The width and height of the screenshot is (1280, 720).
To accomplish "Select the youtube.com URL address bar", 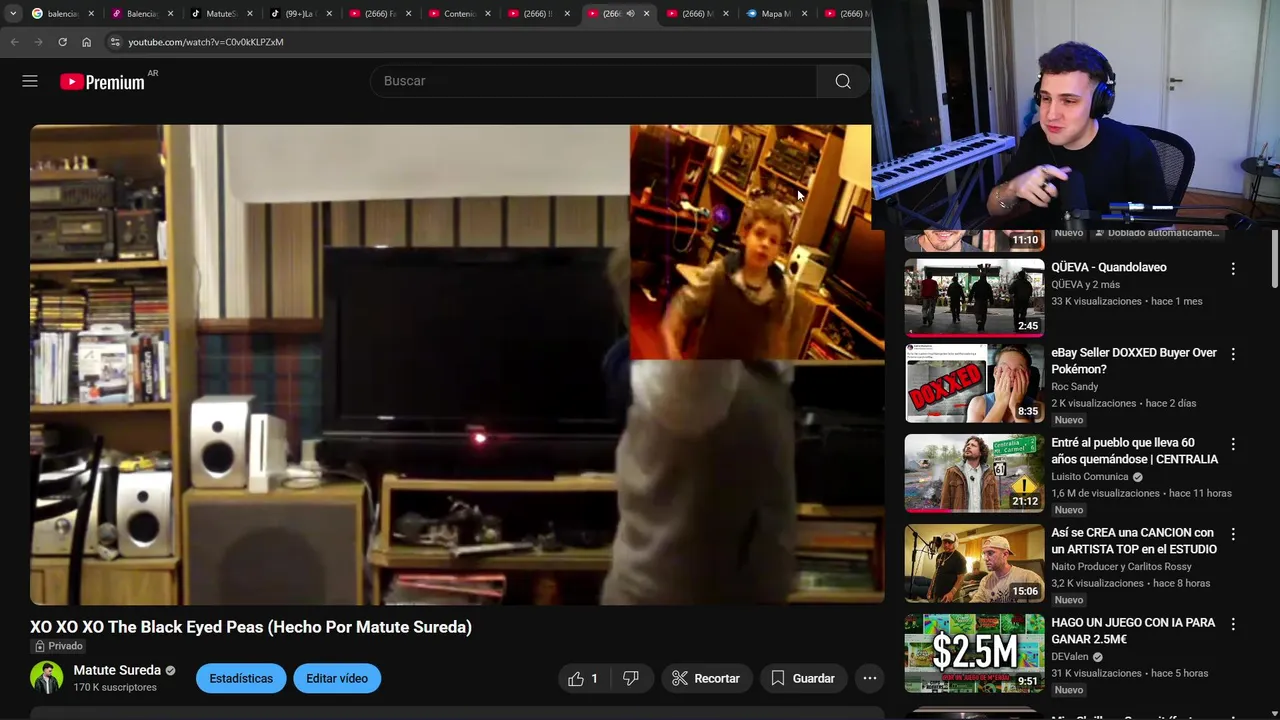I will [x=206, y=42].
